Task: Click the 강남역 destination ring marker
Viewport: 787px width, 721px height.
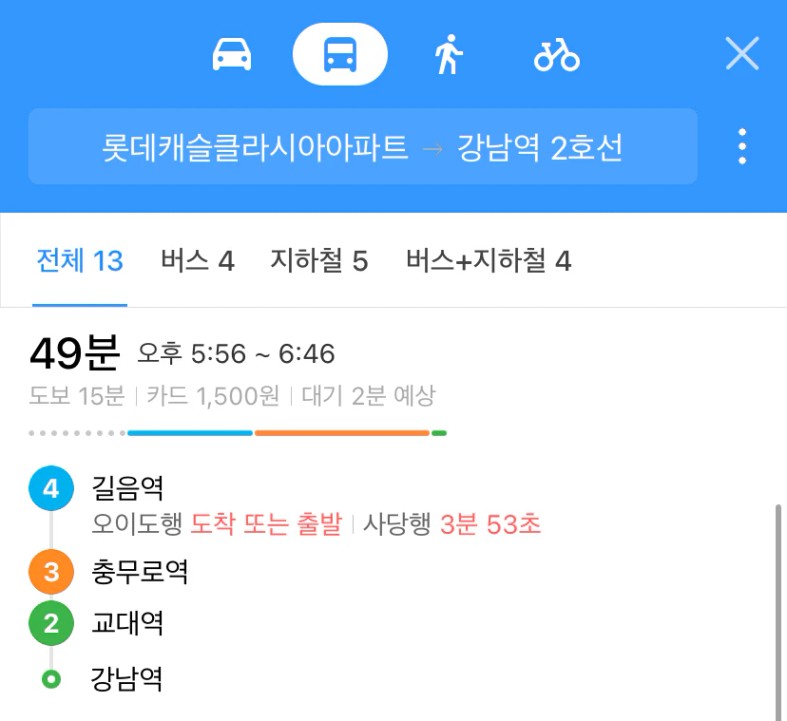Action: (51, 679)
